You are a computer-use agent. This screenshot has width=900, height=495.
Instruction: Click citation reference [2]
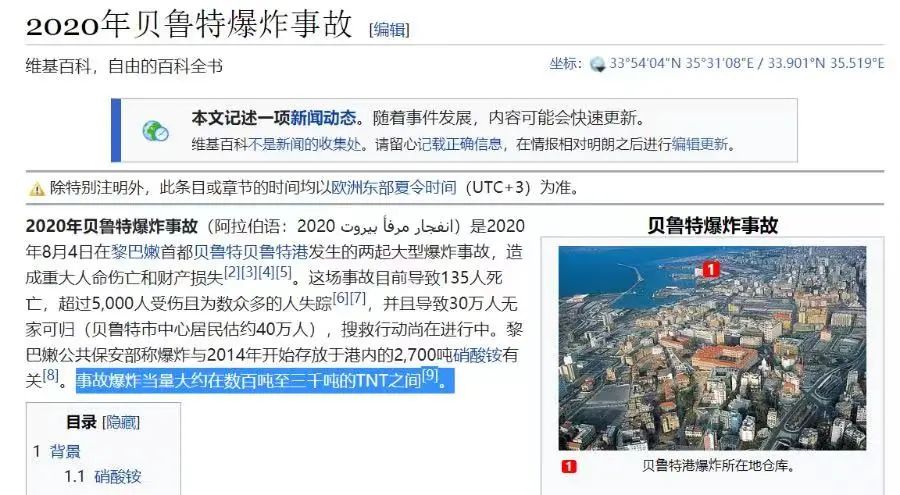(231, 272)
